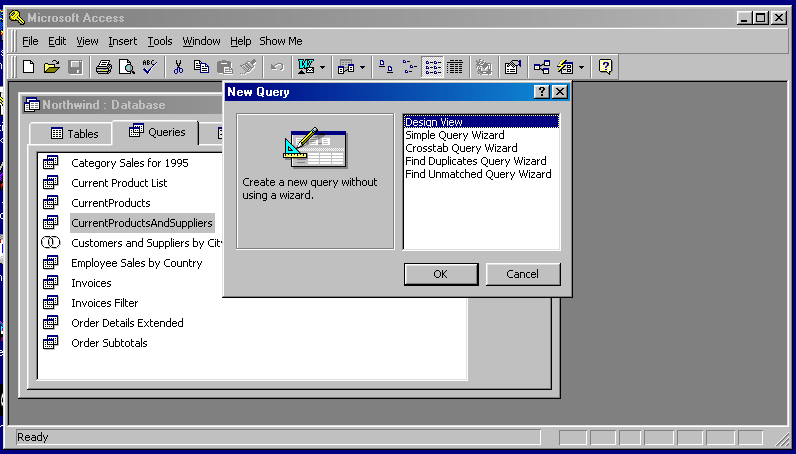Open the Relationships window icon
This screenshot has height=454, width=796.
[x=541, y=67]
